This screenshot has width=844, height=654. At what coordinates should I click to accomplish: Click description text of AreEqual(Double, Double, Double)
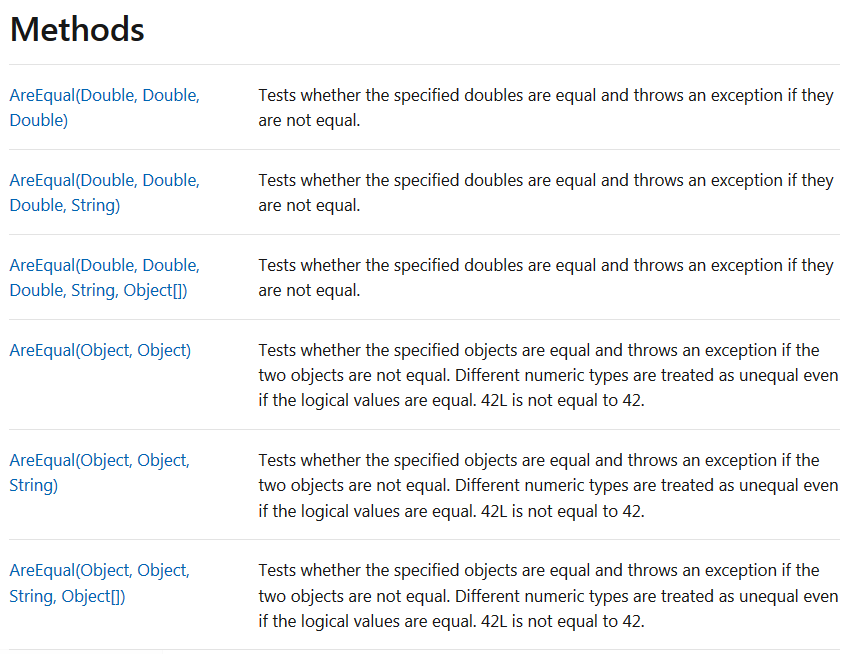tap(546, 108)
